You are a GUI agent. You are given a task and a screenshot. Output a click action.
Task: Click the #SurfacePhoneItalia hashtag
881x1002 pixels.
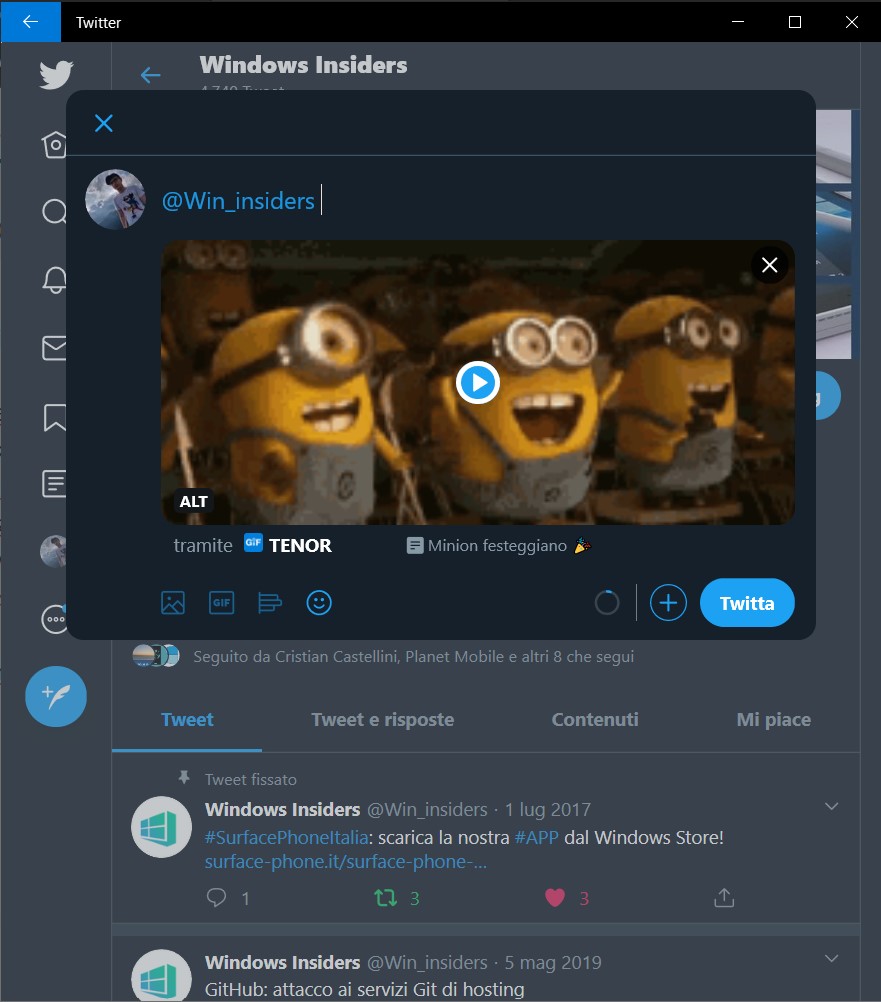tap(286, 838)
